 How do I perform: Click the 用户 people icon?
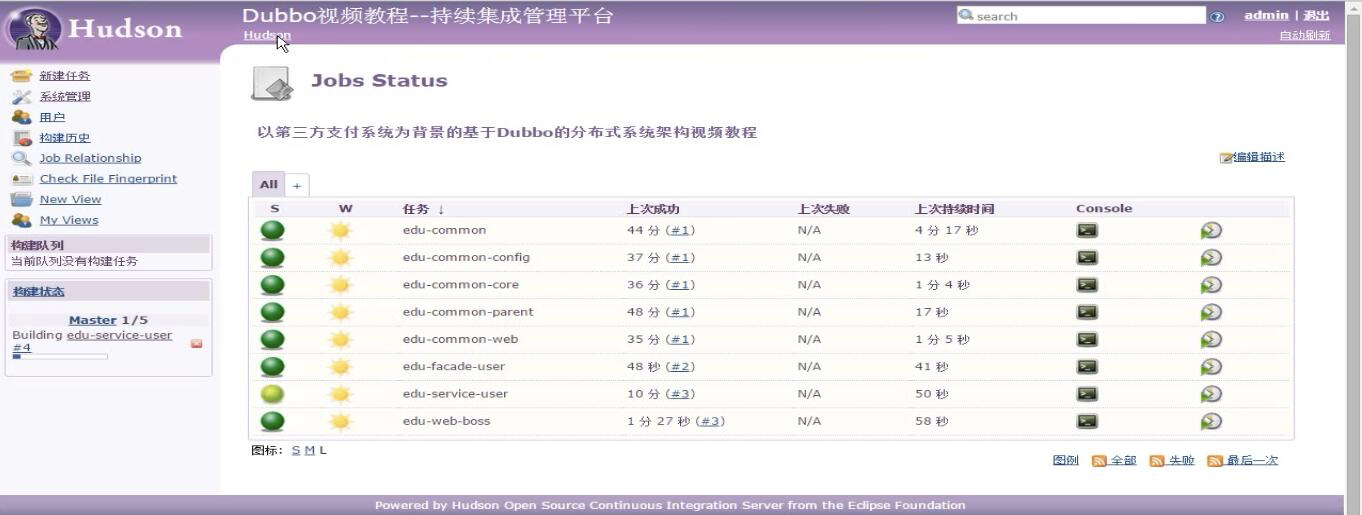pos(22,117)
